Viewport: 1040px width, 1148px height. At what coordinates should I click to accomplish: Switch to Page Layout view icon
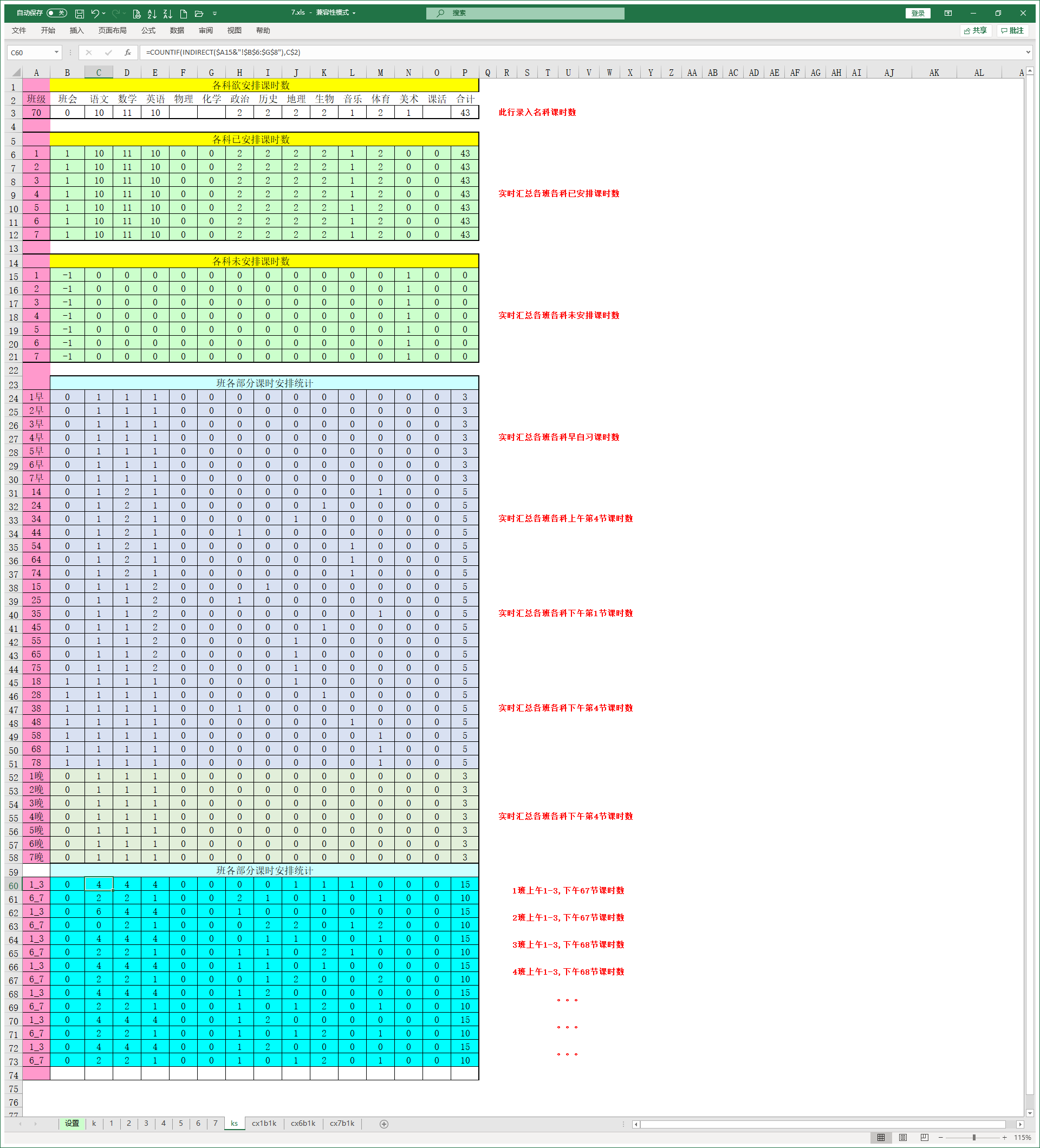pyautogui.click(x=903, y=1137)
